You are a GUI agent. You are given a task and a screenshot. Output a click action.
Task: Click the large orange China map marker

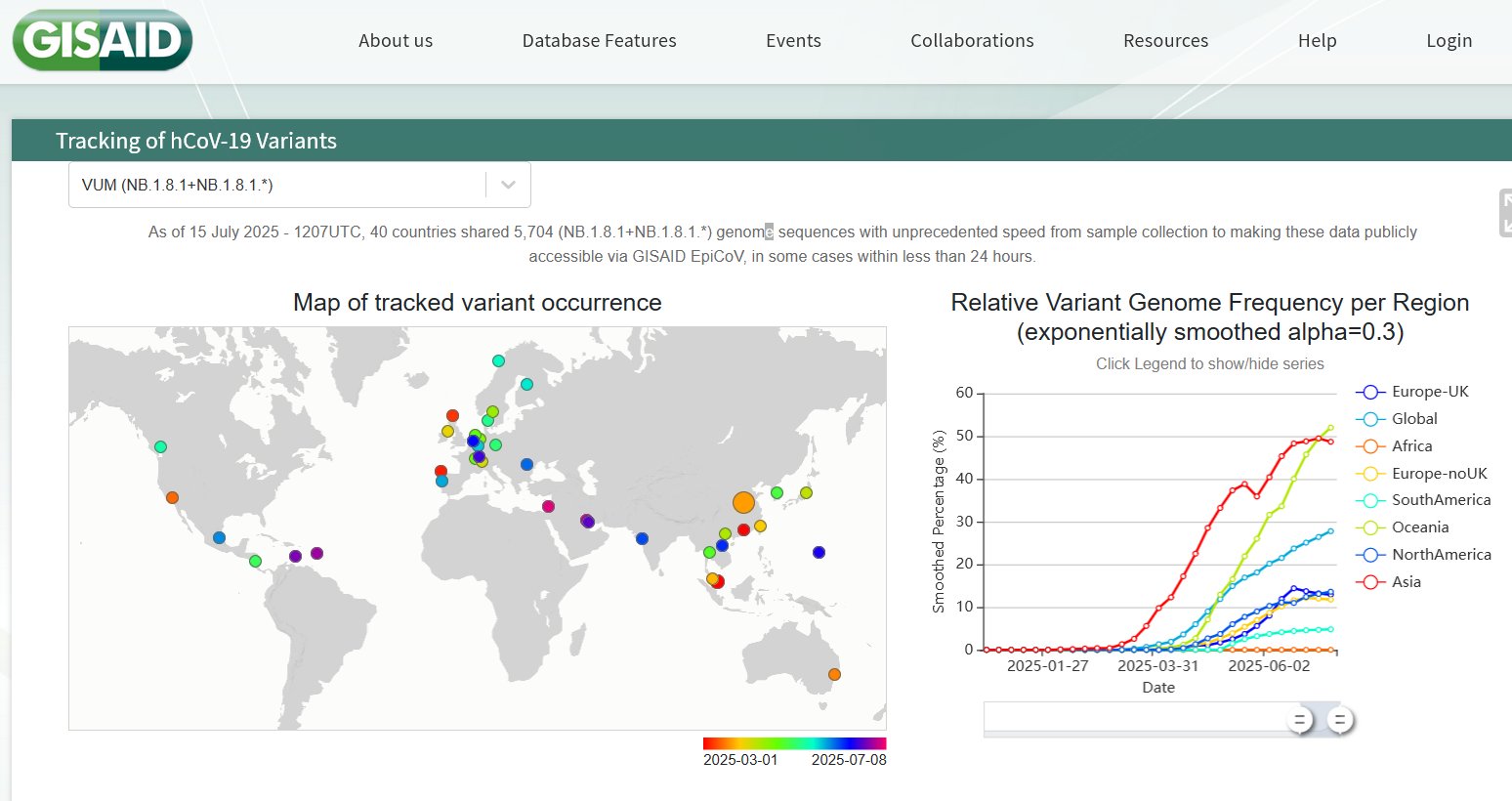click(x=743, y=503)
